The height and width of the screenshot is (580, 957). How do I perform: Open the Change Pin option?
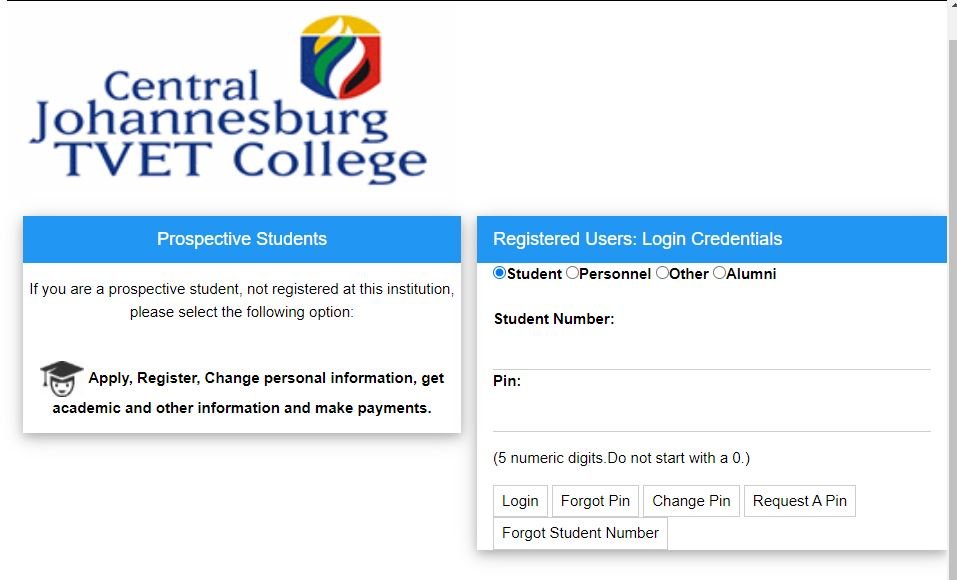[x=691, y=501]
